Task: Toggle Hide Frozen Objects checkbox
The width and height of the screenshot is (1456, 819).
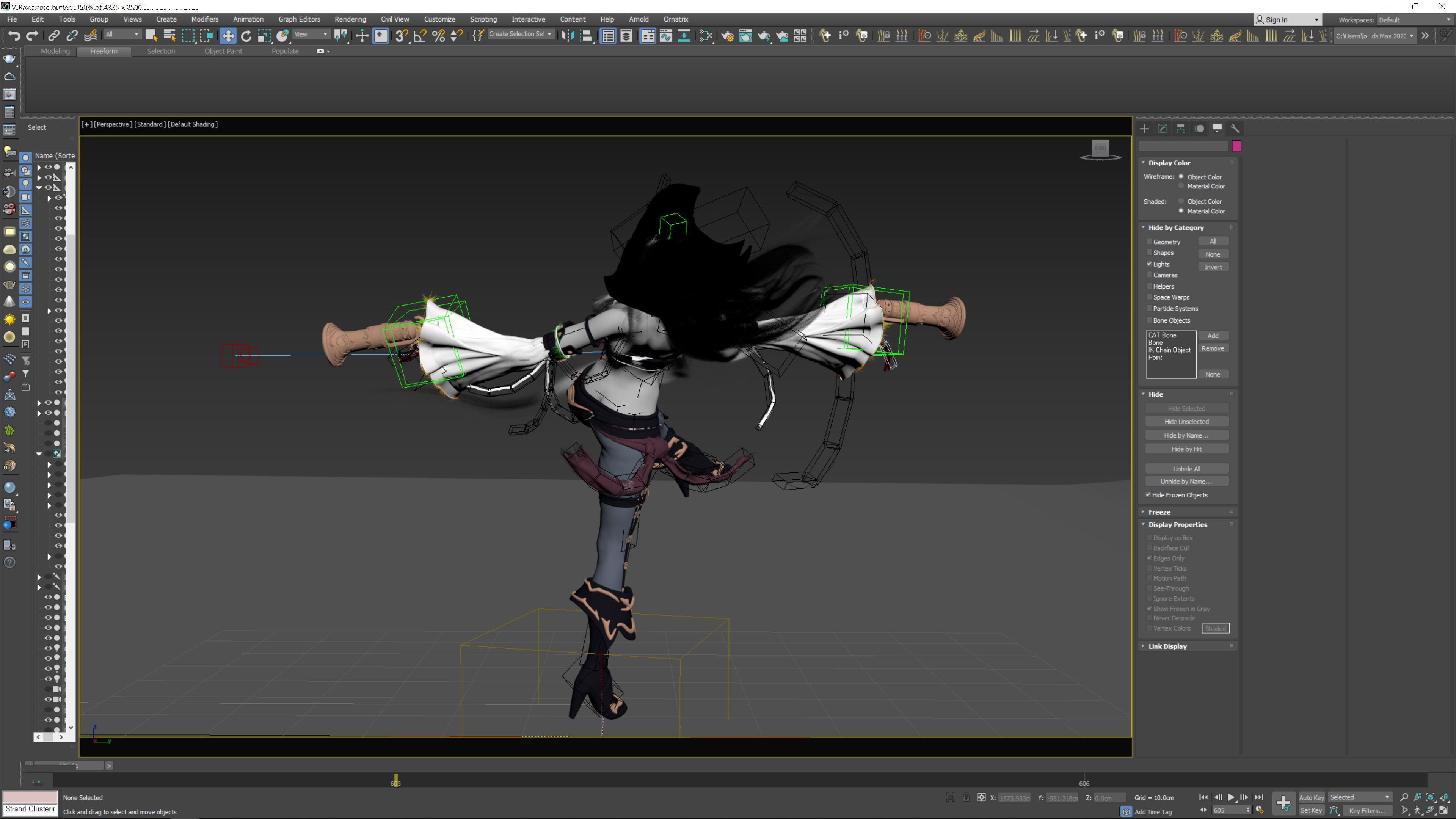Action: pos(1148,495)
